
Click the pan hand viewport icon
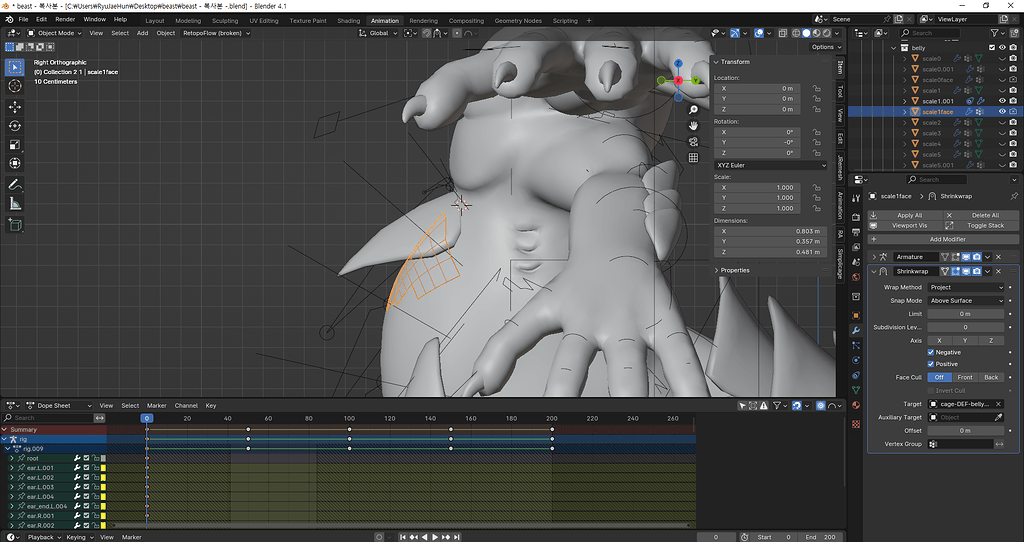coord(694,125)
